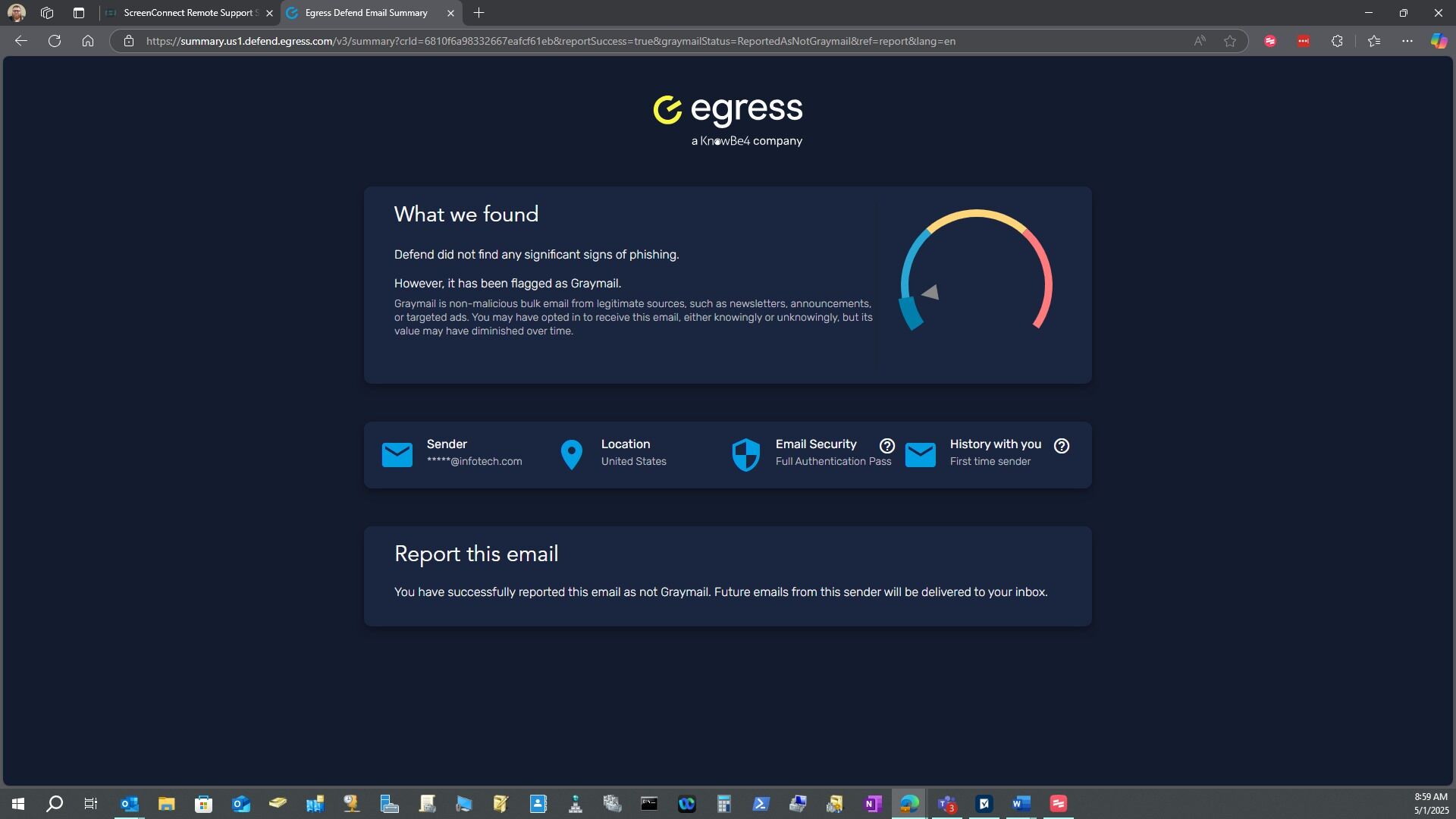Viewport: 1456px width, 819px height.
Task: Refresh the page
Action: pos(55,41)
